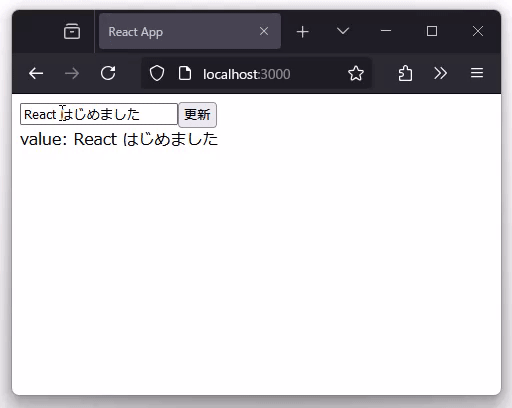This screenshot has width=512, height=408.
Task: Click the page info document icon
Action: [x=185, y=73]
